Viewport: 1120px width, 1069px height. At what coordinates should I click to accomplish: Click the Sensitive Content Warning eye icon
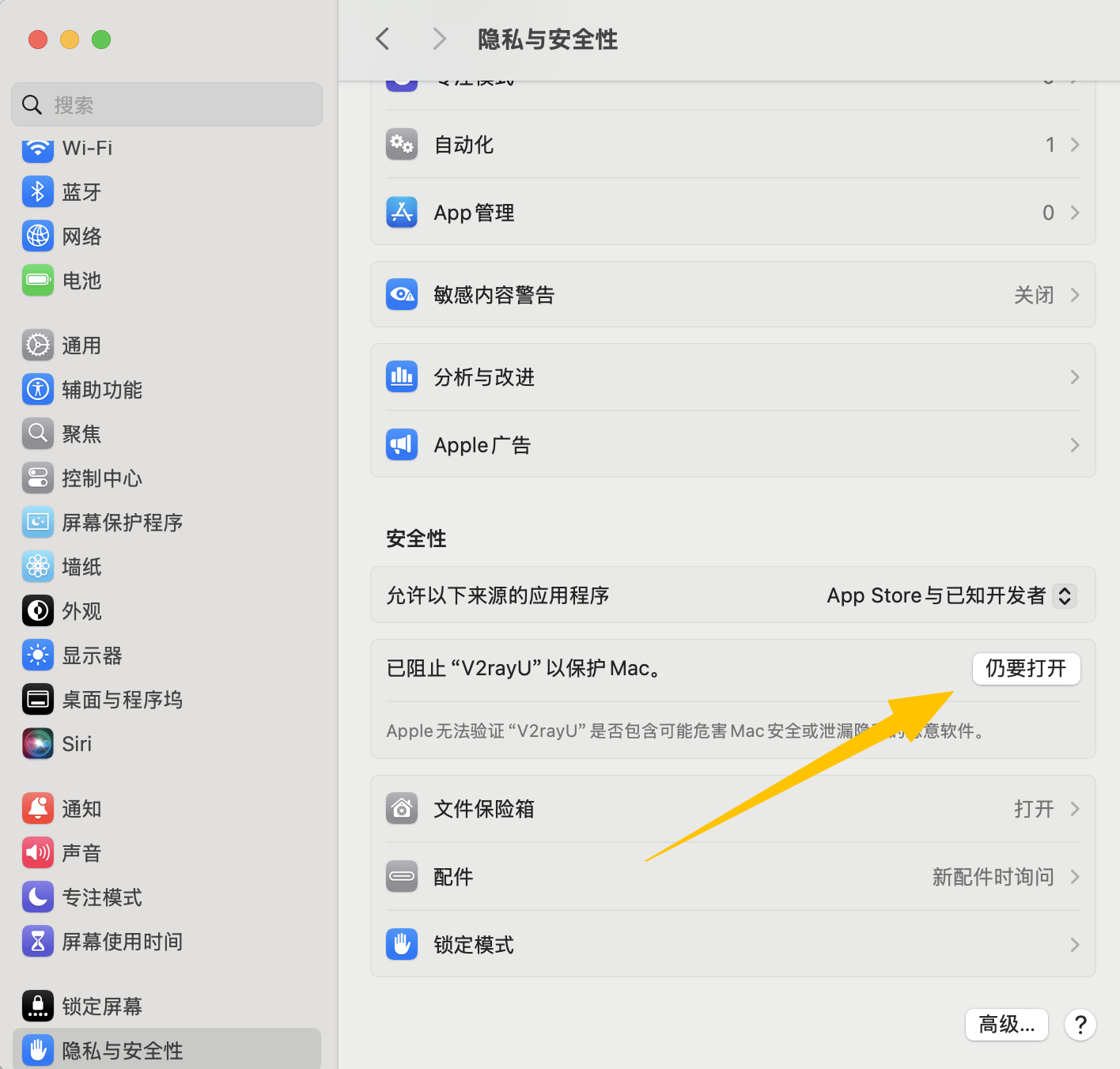pyautogui.click(x=402, y=295)
